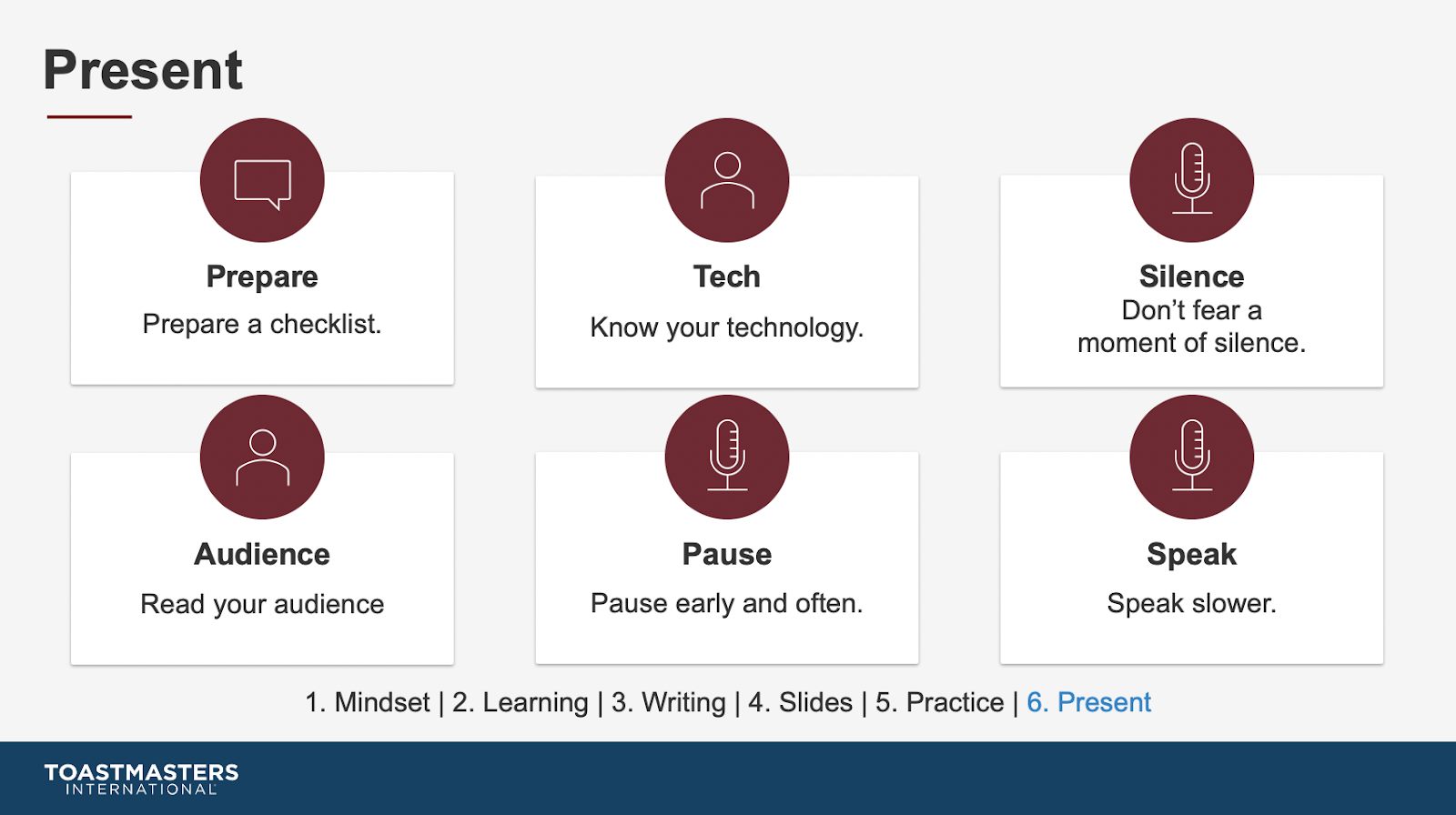The height and width of the screenshot is (815, 1456).
Task: Click 'Pause early and often.' text
Action: click(x=726, y=603)
